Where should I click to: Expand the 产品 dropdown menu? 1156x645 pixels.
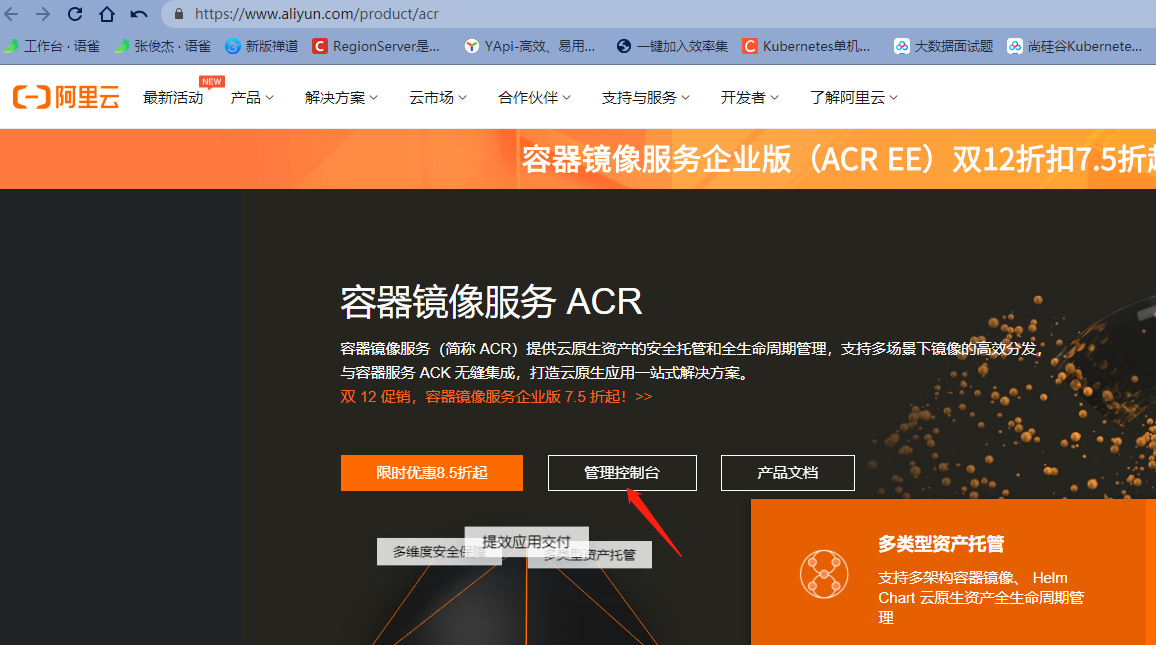coord(252,98)
